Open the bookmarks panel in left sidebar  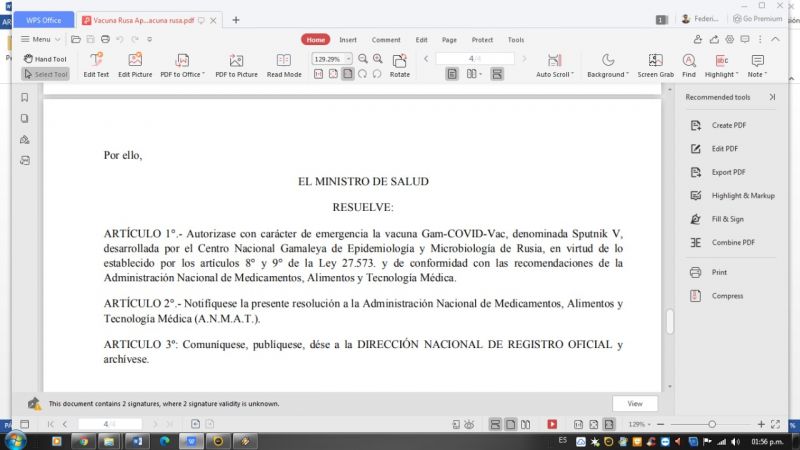pyautogui.click(x=24, y=97)
